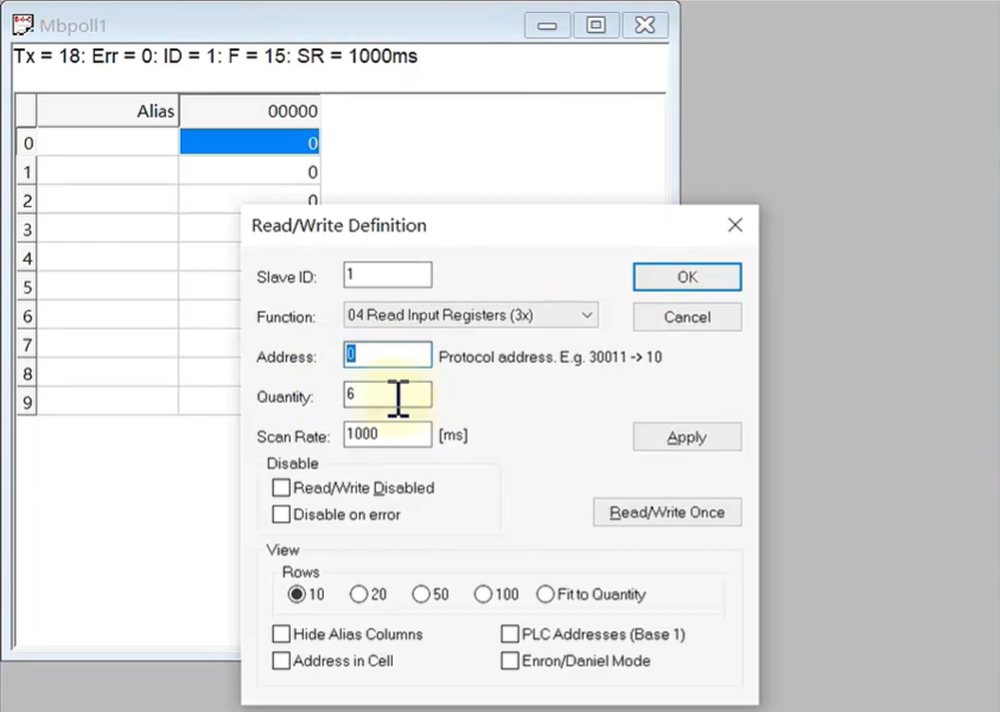Select the 20 rows radio button
The image size is (1000, 712).
click(x=359, y=594)
